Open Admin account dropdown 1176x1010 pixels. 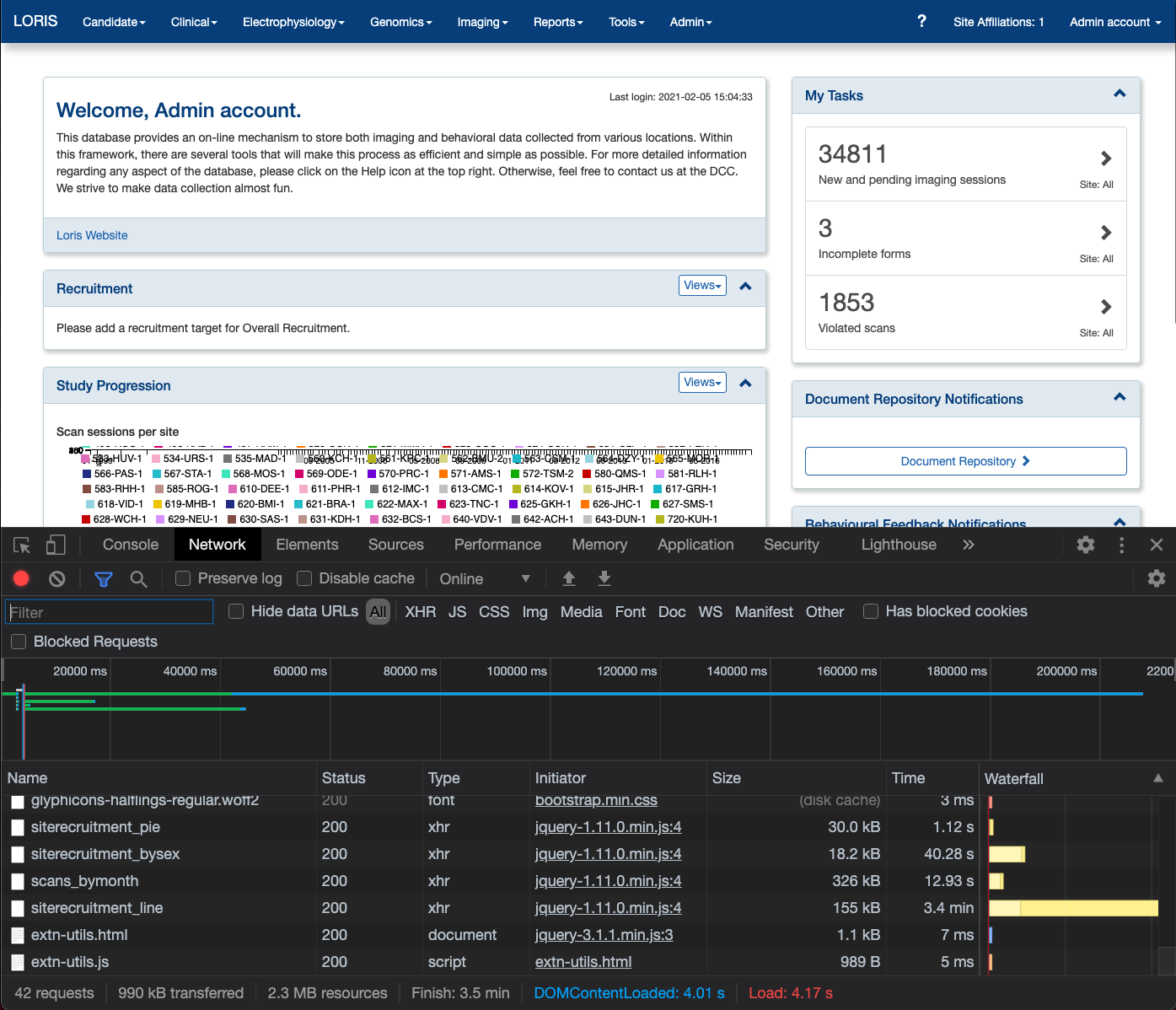pyautogui.click(x=1115, y=22)
